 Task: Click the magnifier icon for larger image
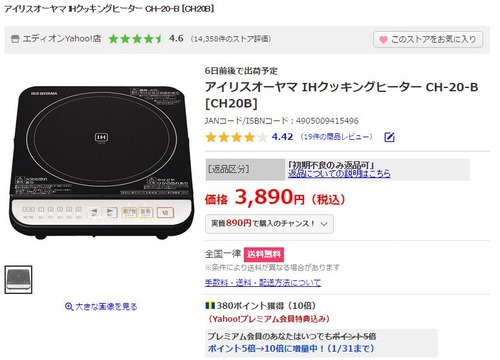tap(69, 306)
